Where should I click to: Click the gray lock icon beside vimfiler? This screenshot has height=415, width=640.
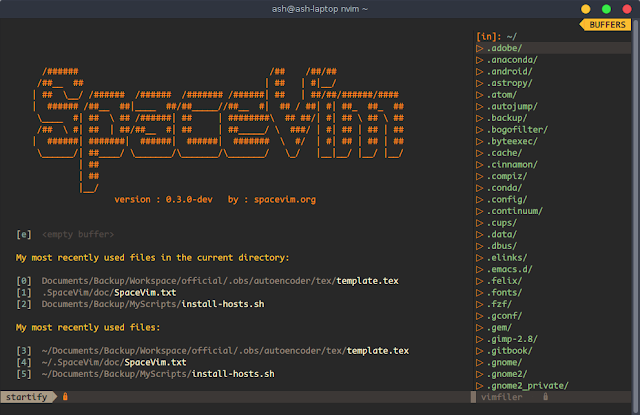tap(545, 397)
